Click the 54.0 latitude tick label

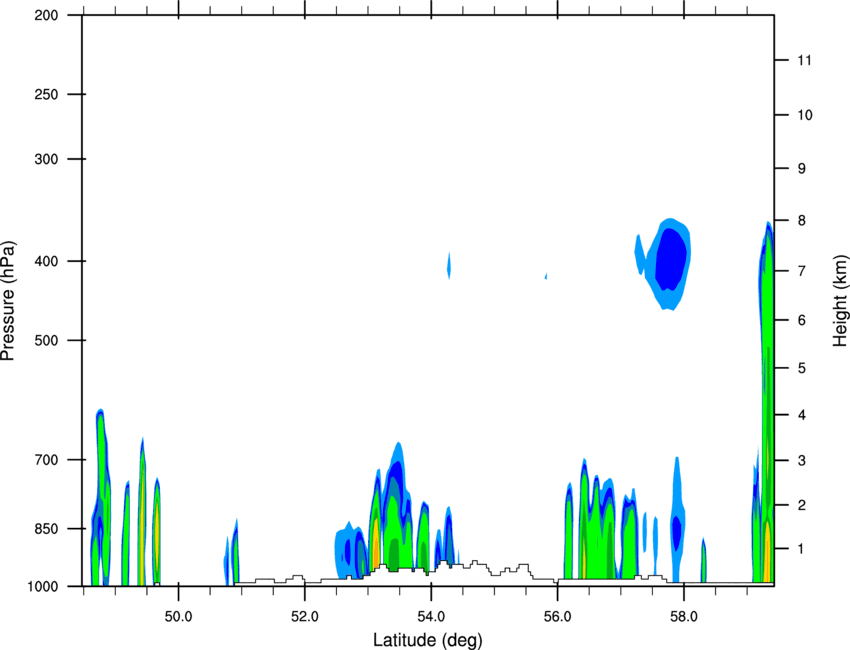click(x=431, y=617)
